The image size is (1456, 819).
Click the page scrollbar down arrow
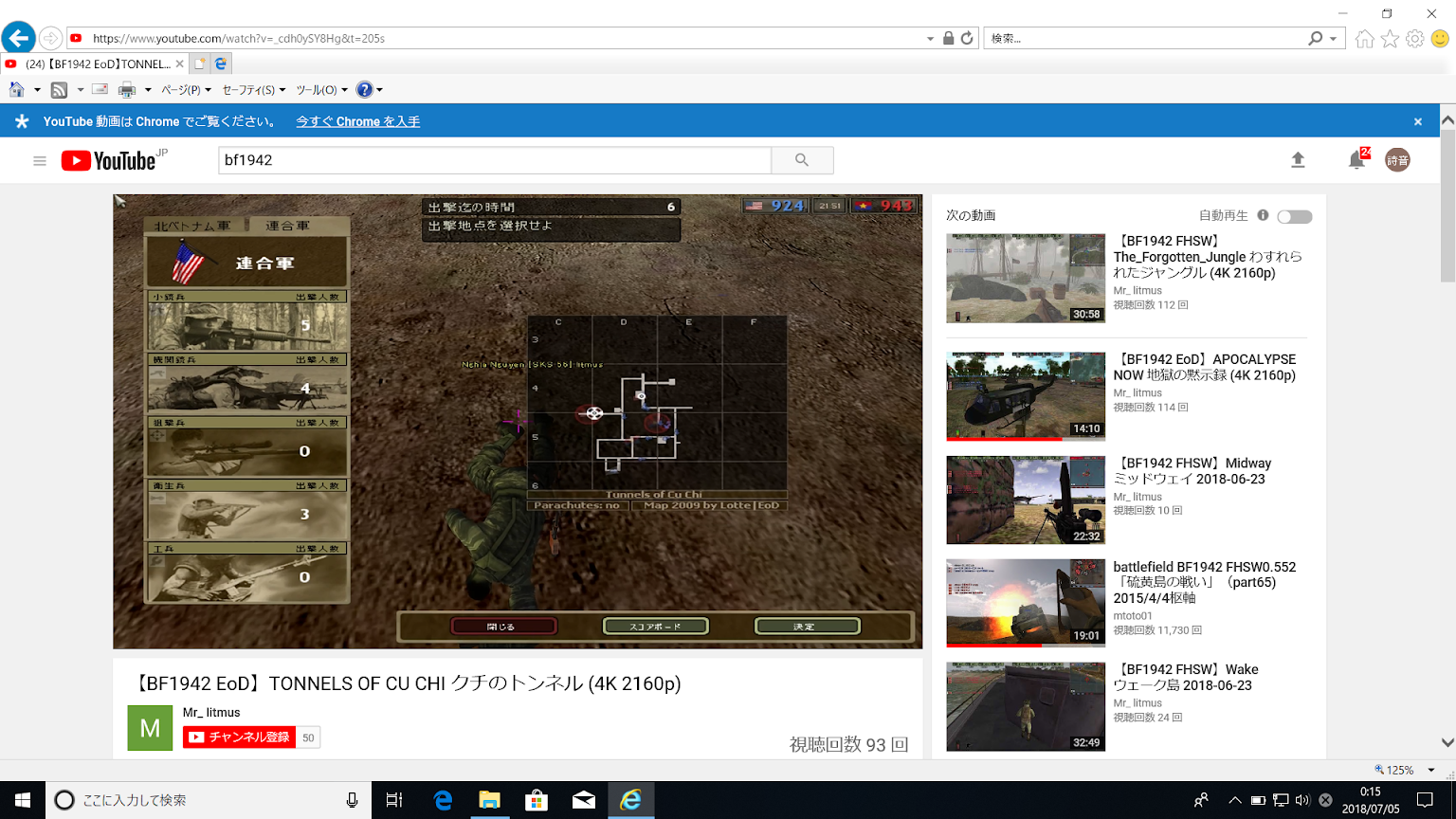(x=1447, y=743)
